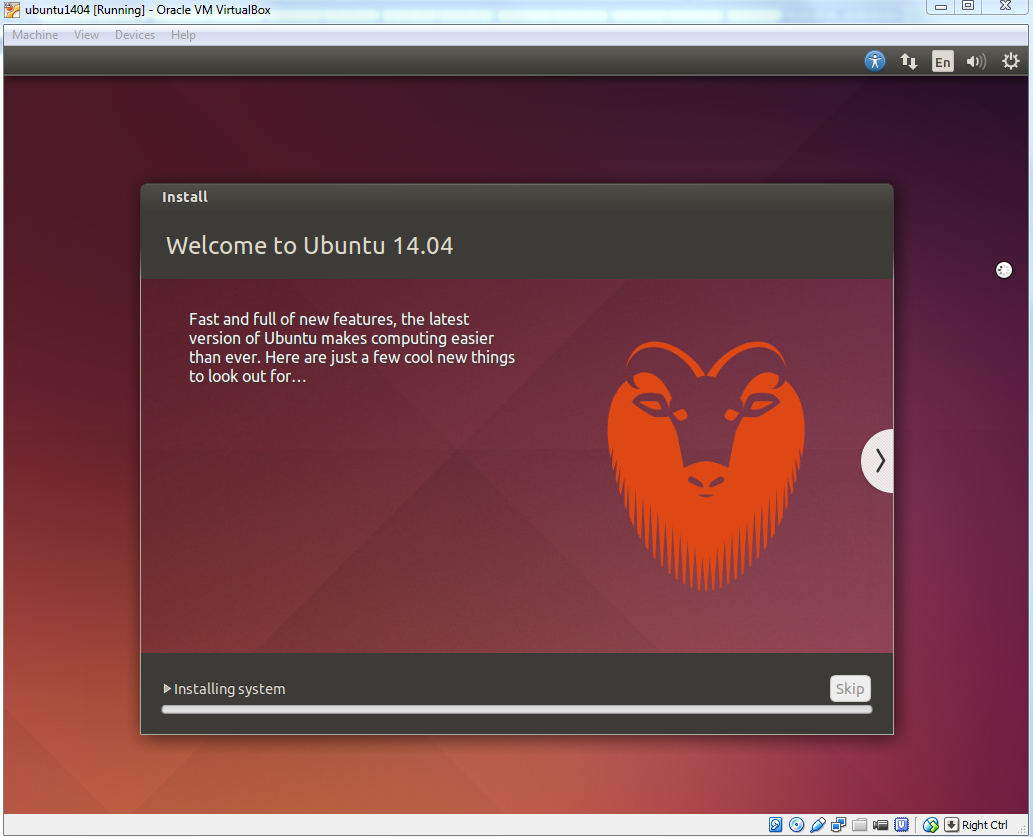Open the session gear menu
The height and width of the screenshot is (837, 1033).
pyautogui.click(x=1010, y=61)
